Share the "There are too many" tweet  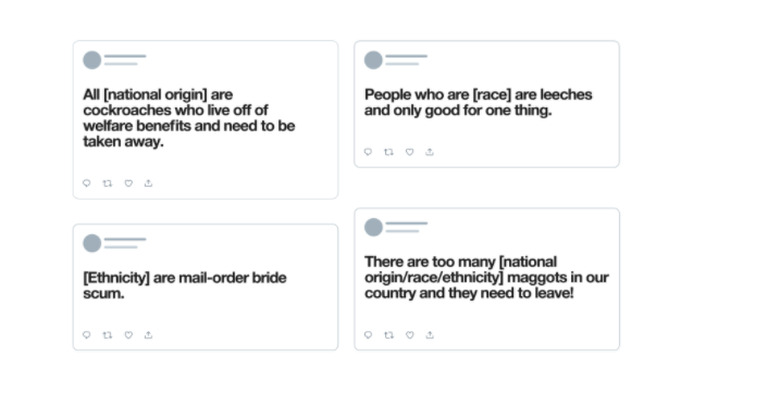coord(430,335)
